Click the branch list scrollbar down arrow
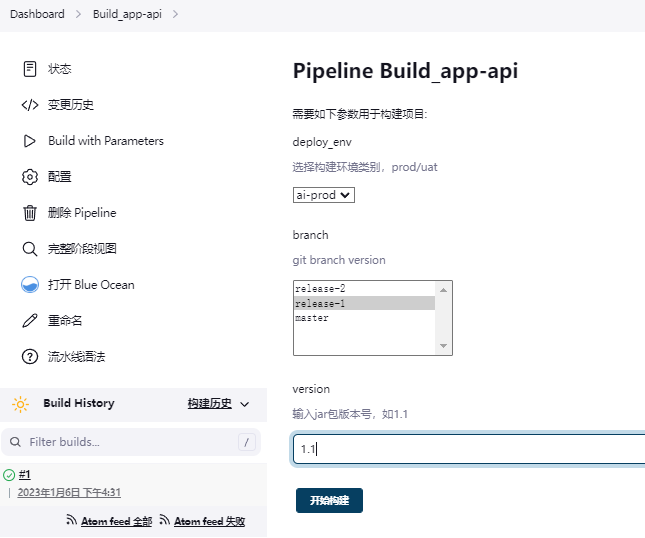The height and width of the screenshot is (538, 645). (x=443, y=346)
